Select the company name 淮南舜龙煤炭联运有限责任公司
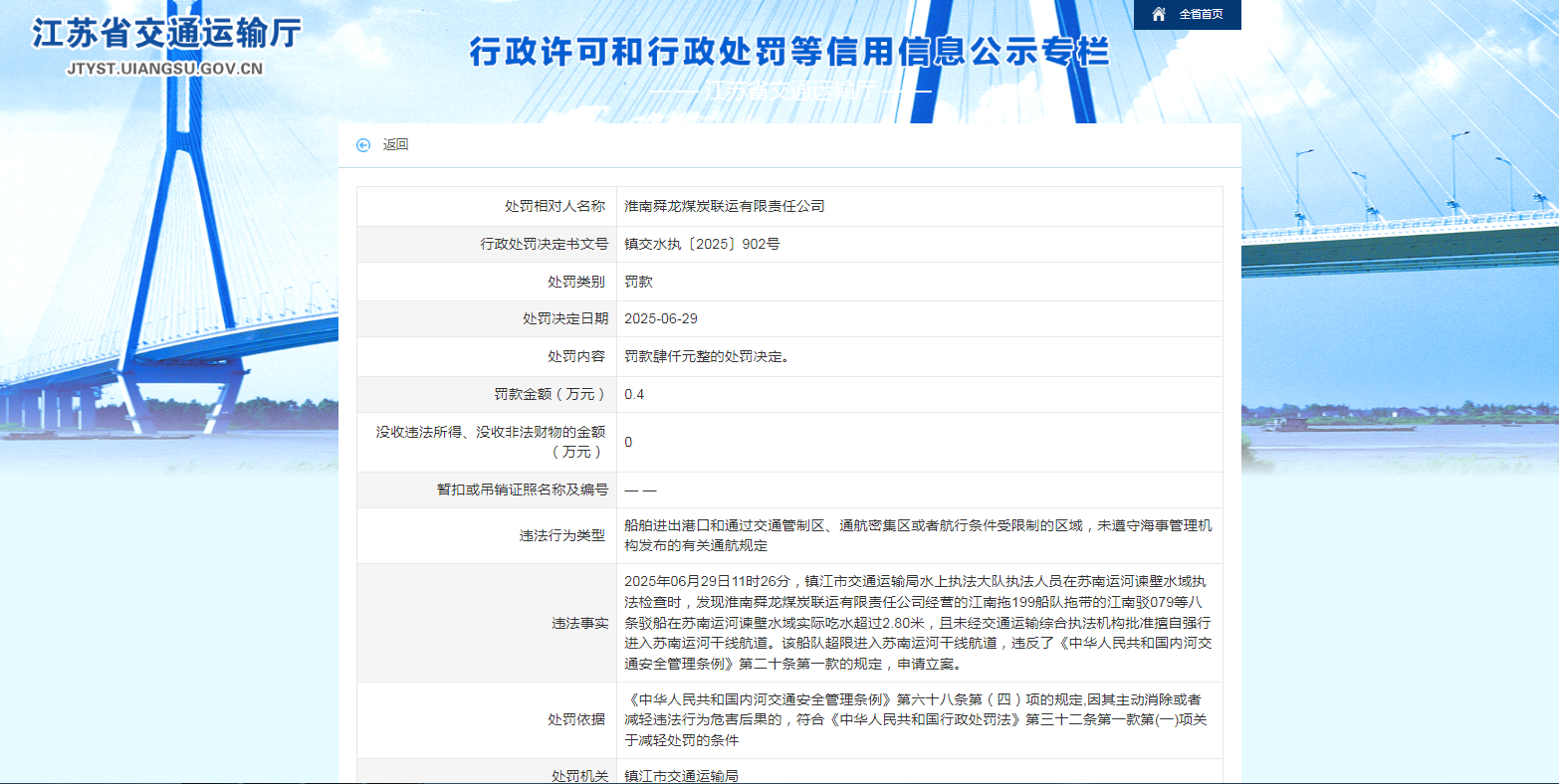1559x784 pixels. (x=725, y=206)
